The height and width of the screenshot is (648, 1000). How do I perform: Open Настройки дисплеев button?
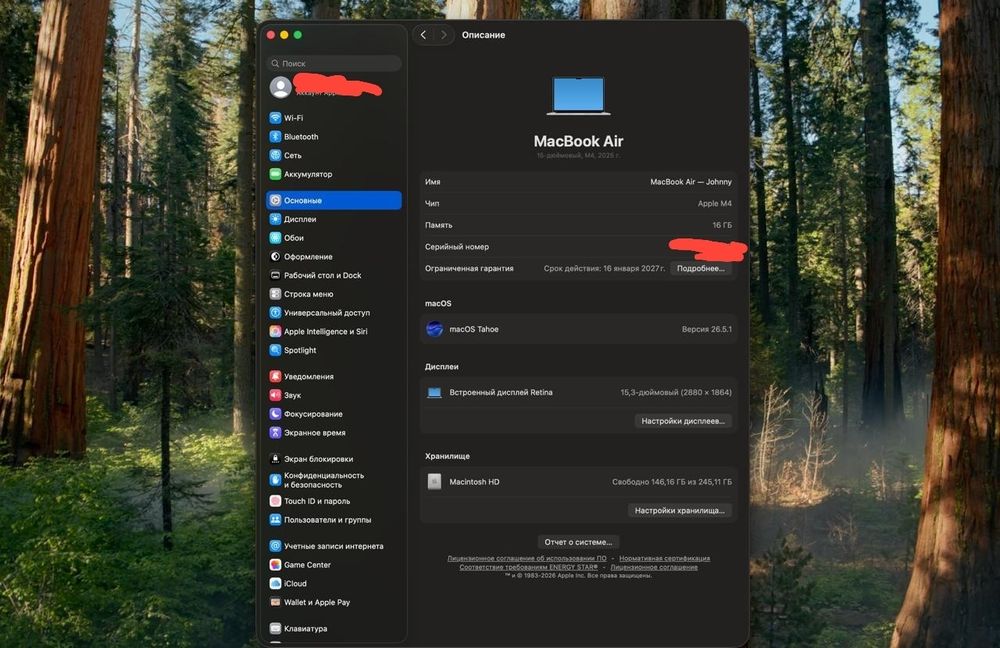tap(683, 421)
